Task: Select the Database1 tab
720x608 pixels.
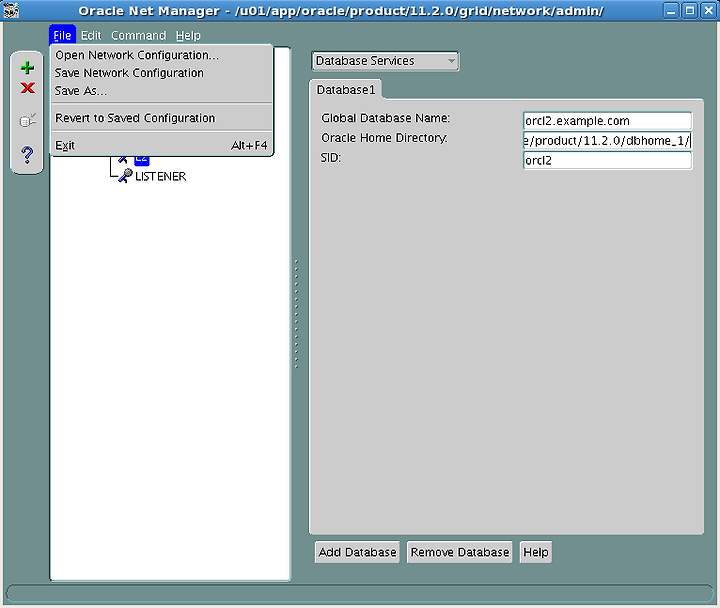Action: click(x=346, y=90)
